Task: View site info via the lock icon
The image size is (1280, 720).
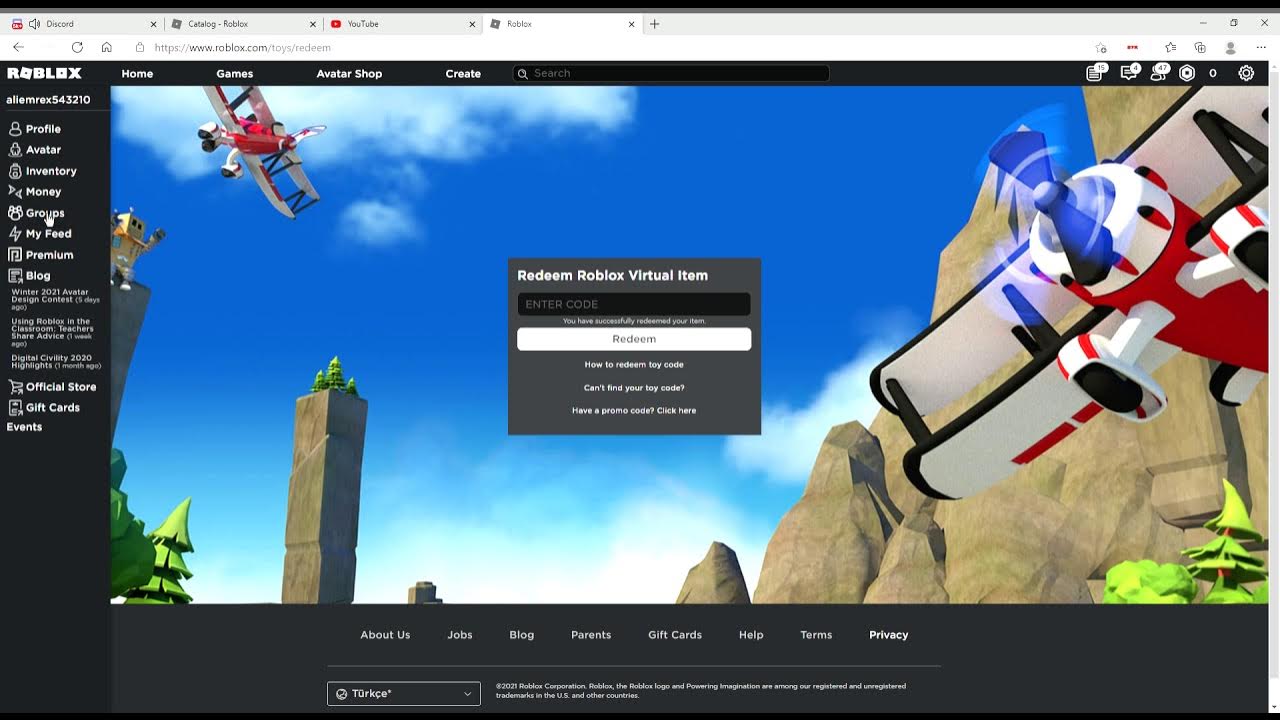Action: (x=140, y=47)
